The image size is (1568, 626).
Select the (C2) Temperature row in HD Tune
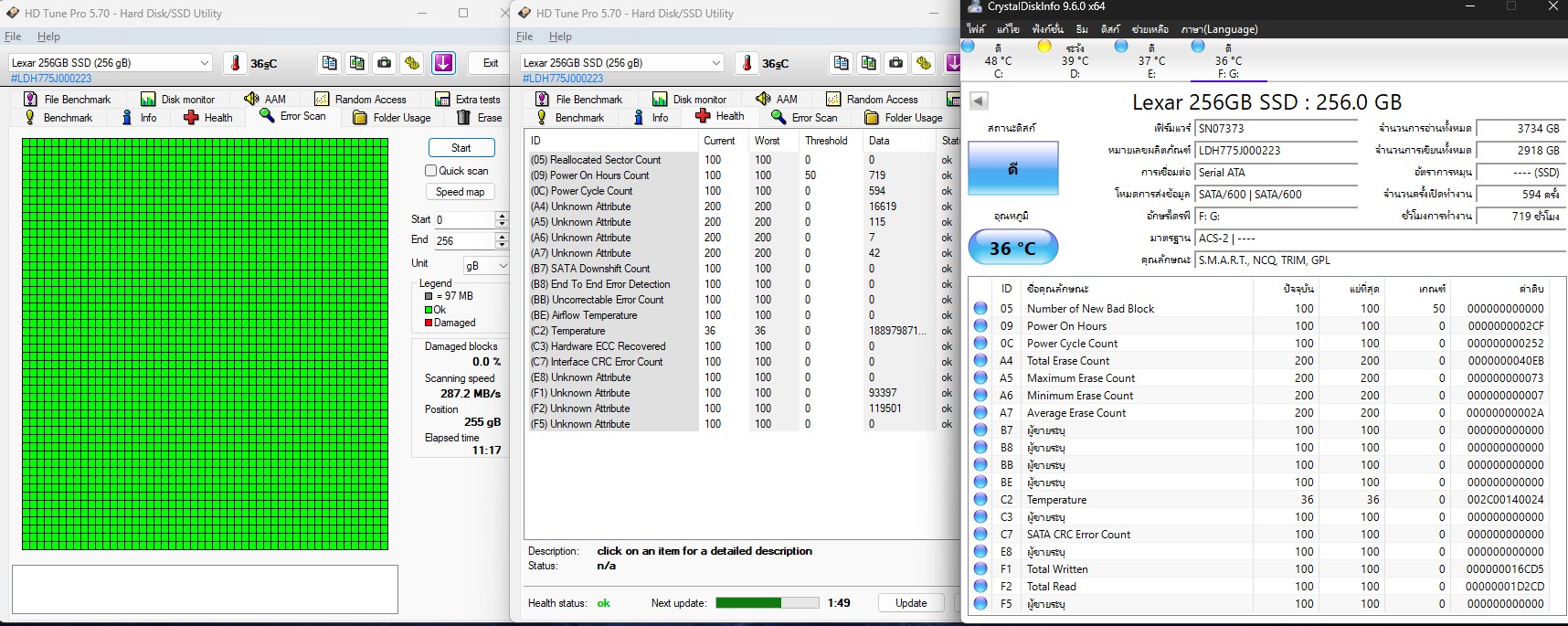coord(742,331)
